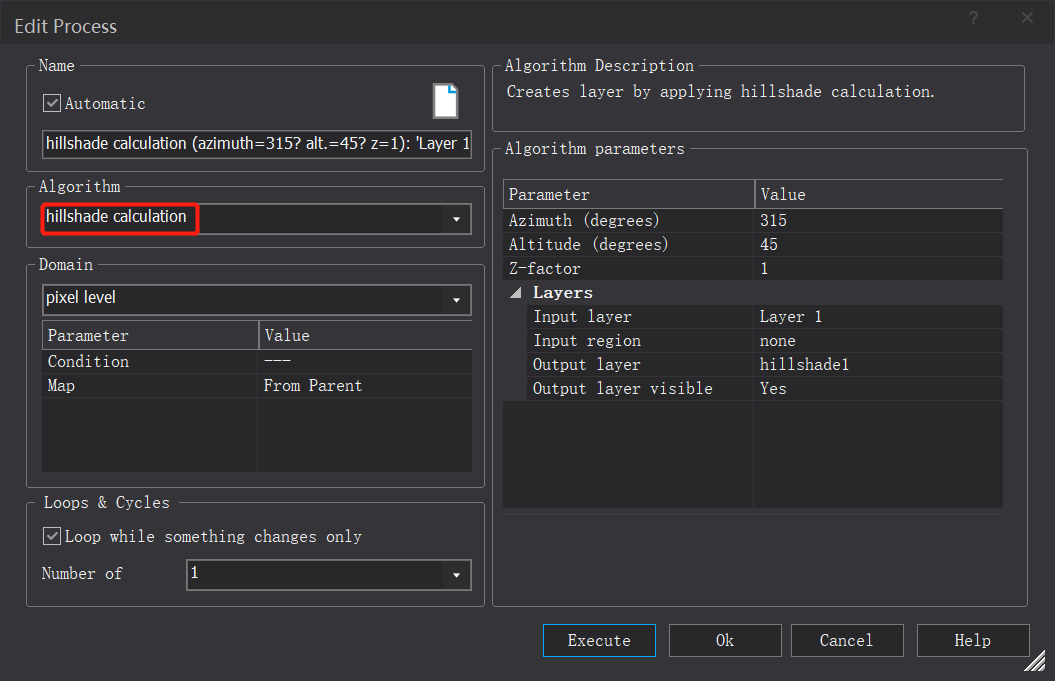Disable Loop while something changes only
The width and height of the screenshot is (1055, 681).
52,537
